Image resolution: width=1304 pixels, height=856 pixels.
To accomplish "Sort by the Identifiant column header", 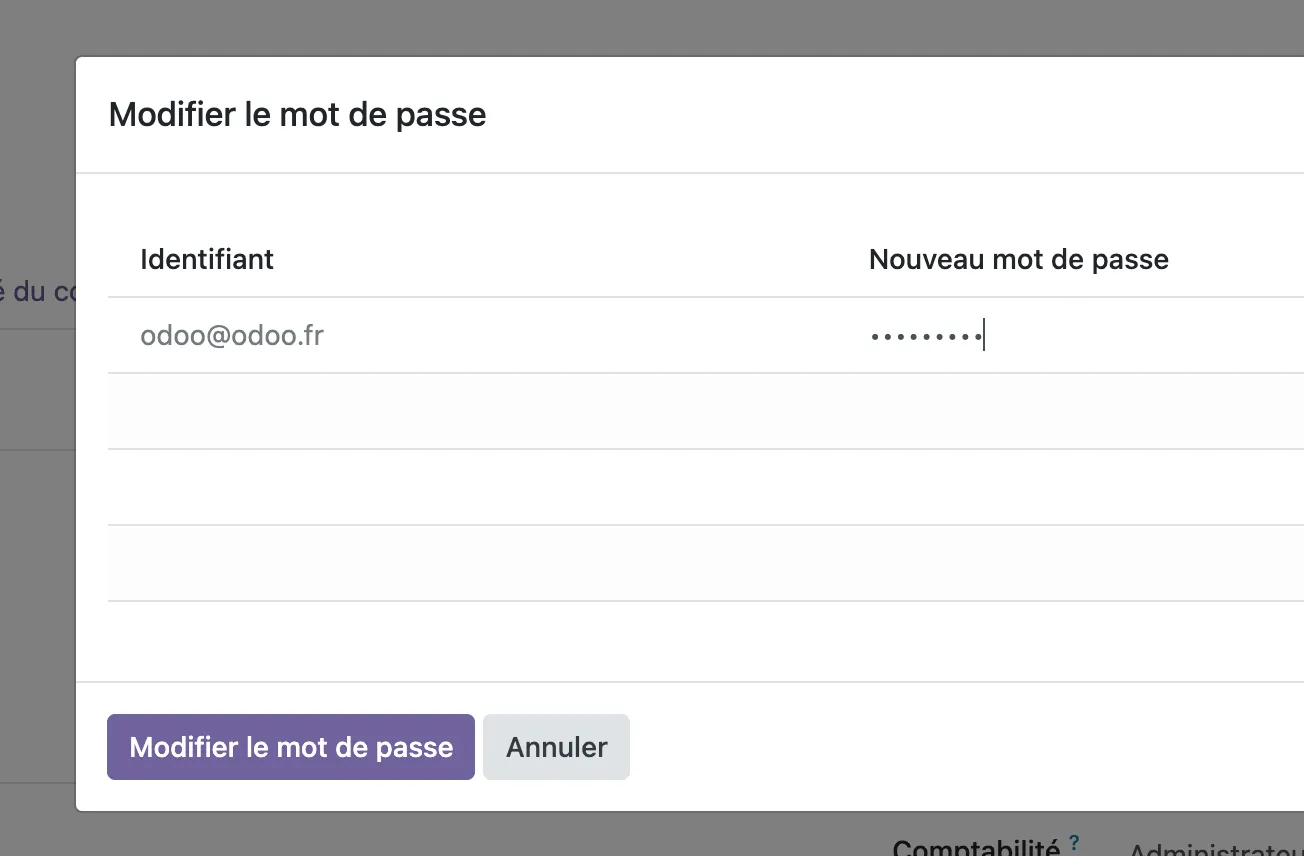I will click(207, 260).
